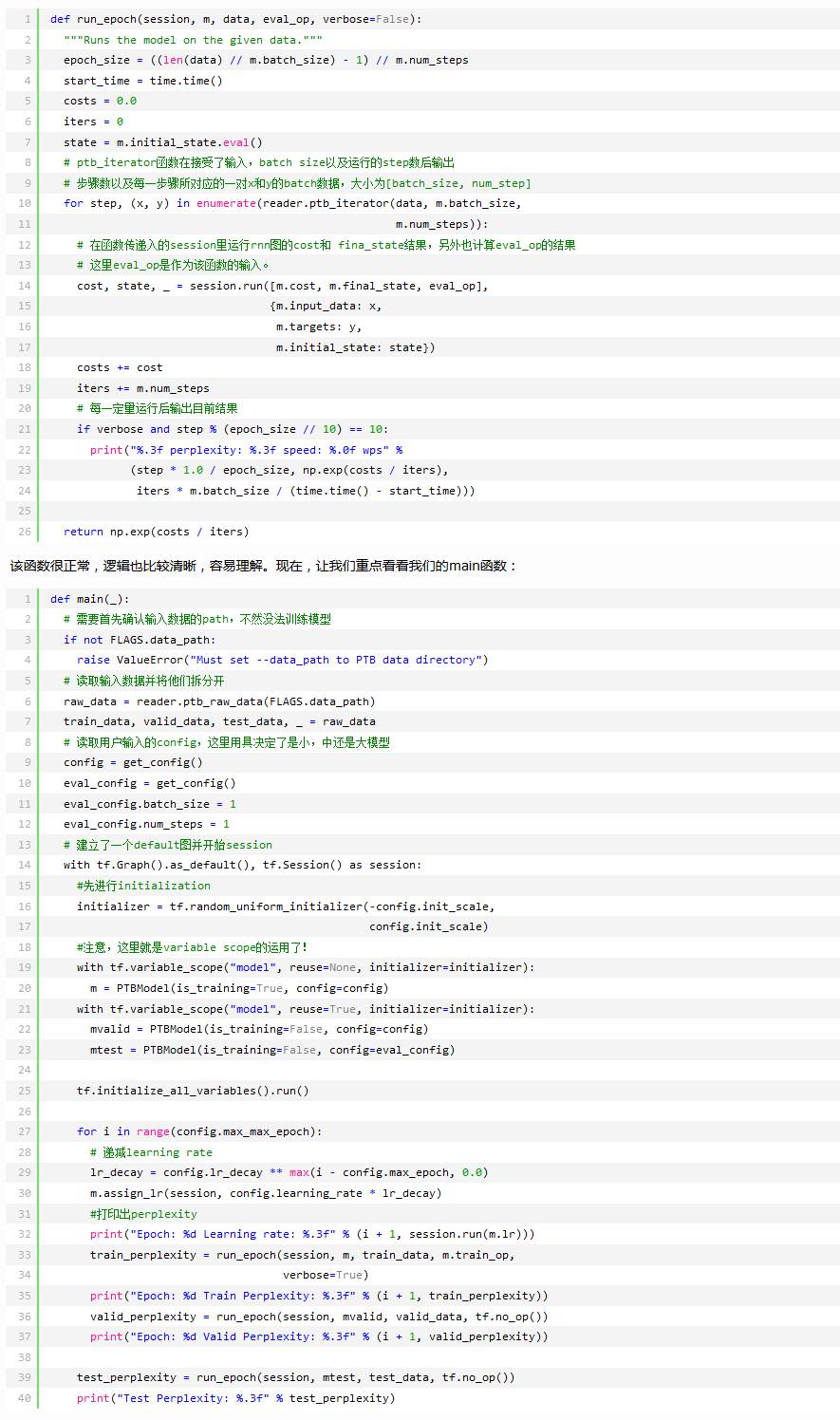Click the 'start_time = time.time()' line
Image resolution: width=840 pixels, height=1420 pixels.
tap(143, 81)
